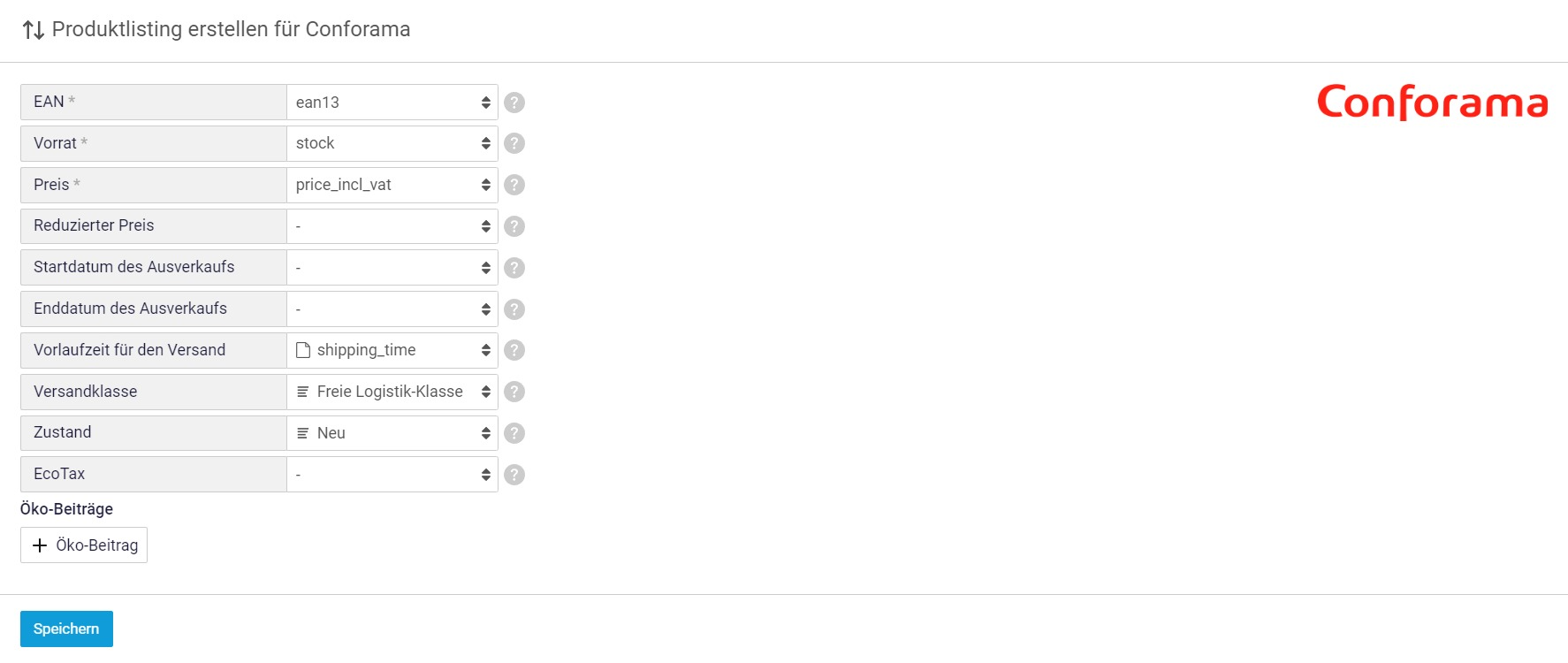The width and height of the screenshot is (1568, 663).
Task: Show the EcoTax help icon info
Action: (514, 475)
